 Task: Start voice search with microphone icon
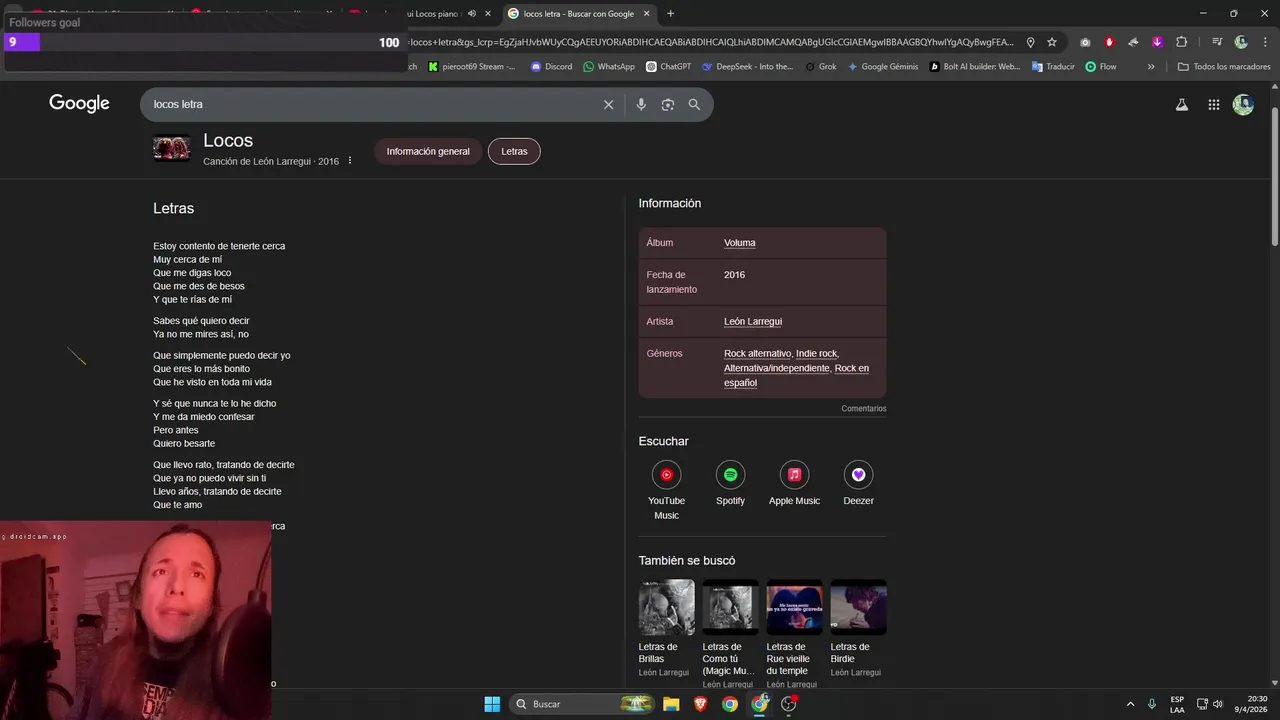click(x=641, y=104)
